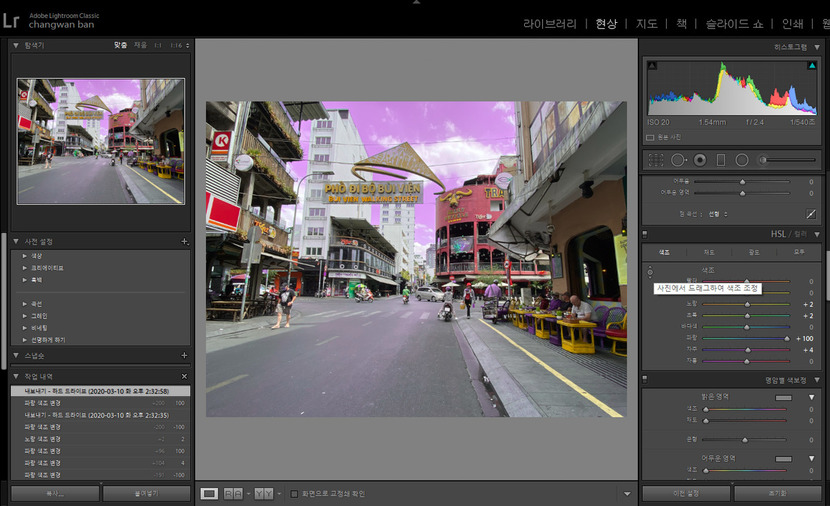830x506 pixels.
Task: Set navigator zoom to 채움
Action: (140, 46)
